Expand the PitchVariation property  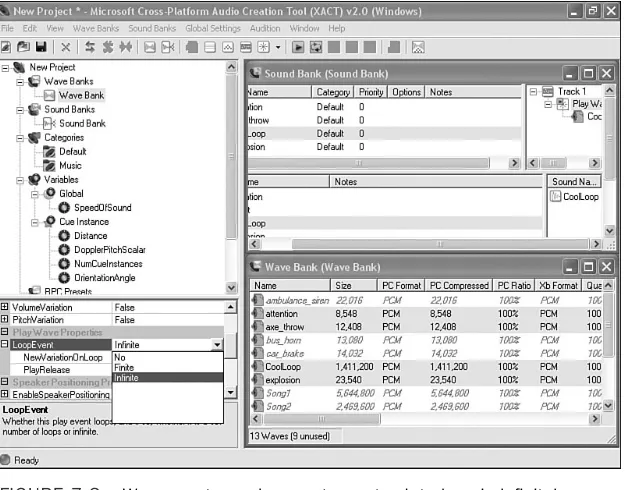[x=4, y=319]
